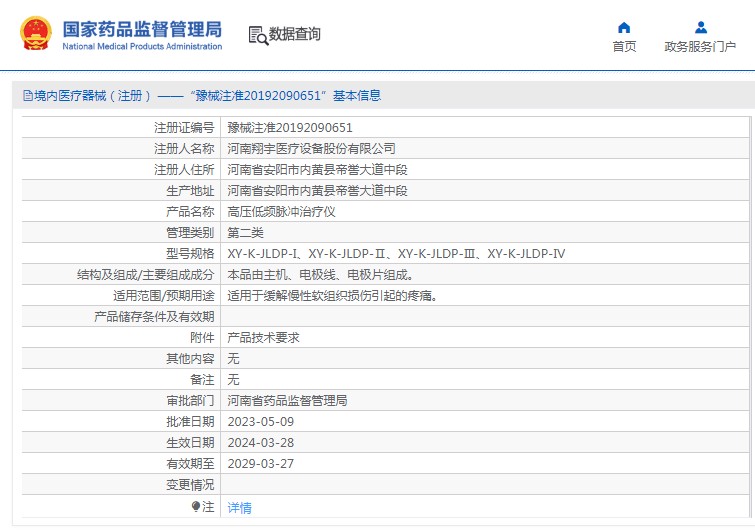Open 政务服务门户 user icon
The height and width of the screenshot is (530, 755).
coord(701,27)
